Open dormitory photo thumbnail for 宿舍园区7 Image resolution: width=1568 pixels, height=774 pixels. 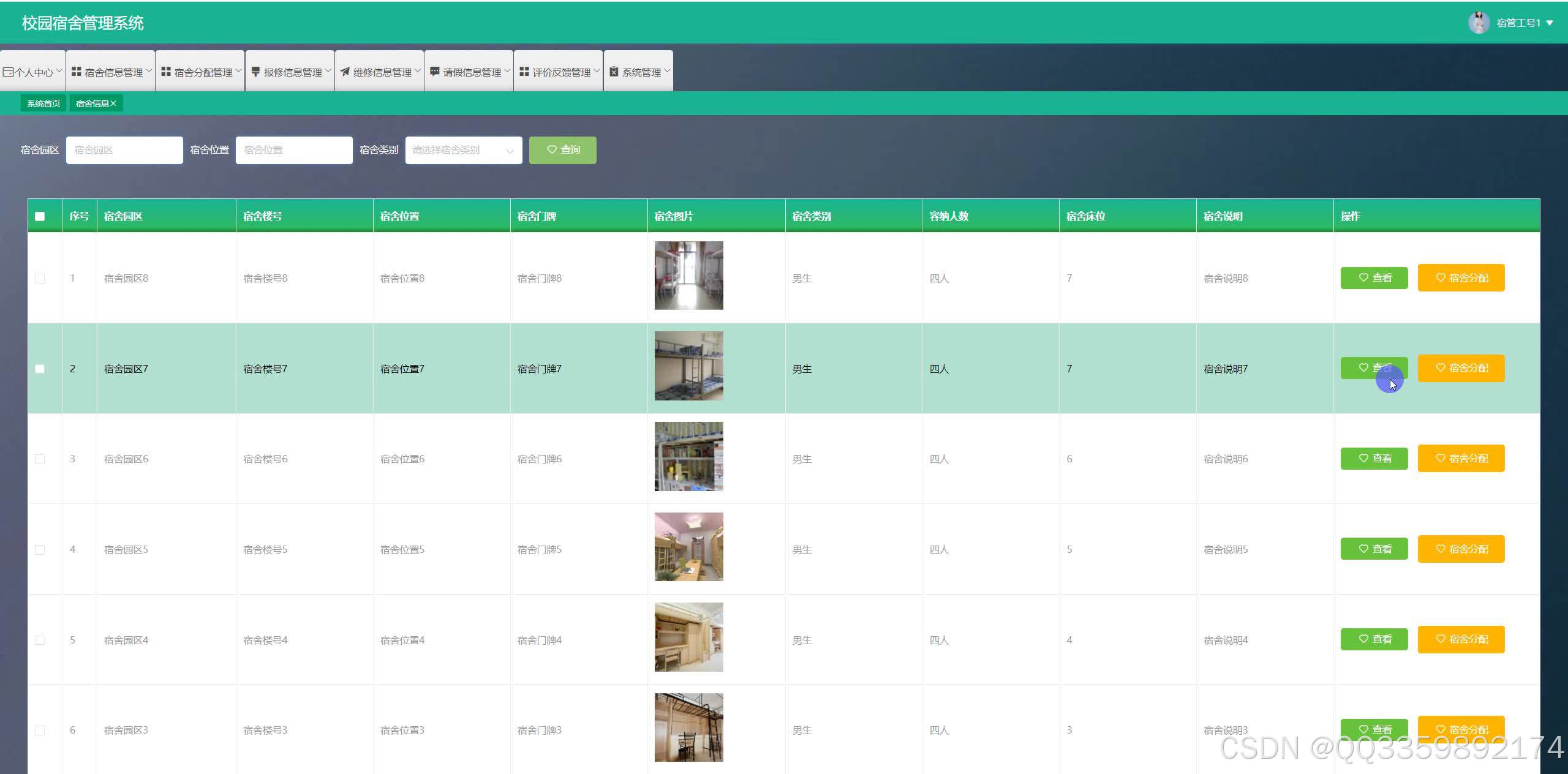(688, 366)
